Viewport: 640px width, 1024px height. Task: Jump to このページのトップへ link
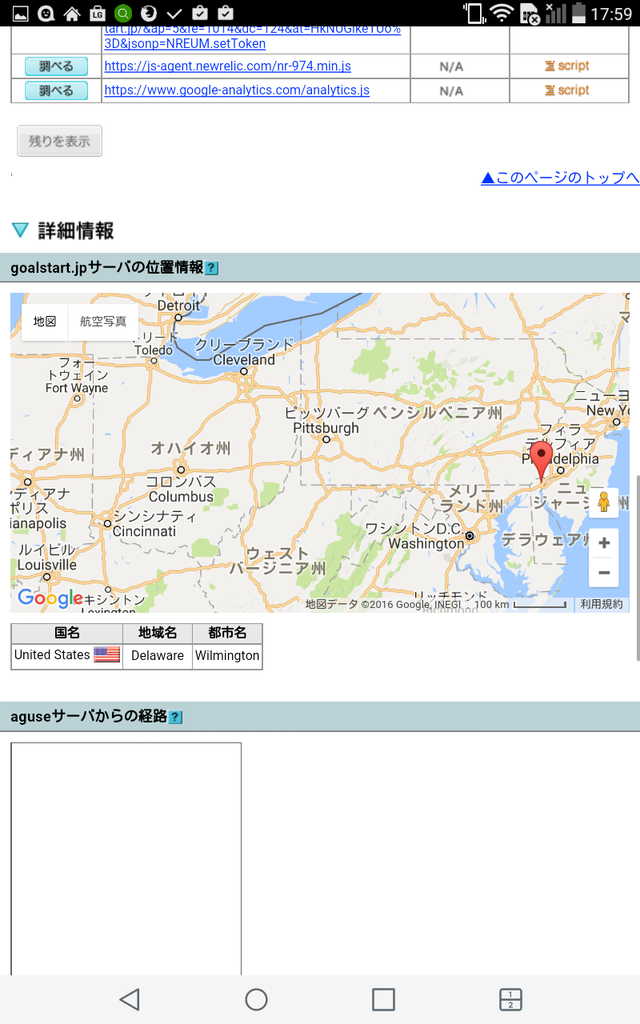pyautogui.click(x=559, y=178)
